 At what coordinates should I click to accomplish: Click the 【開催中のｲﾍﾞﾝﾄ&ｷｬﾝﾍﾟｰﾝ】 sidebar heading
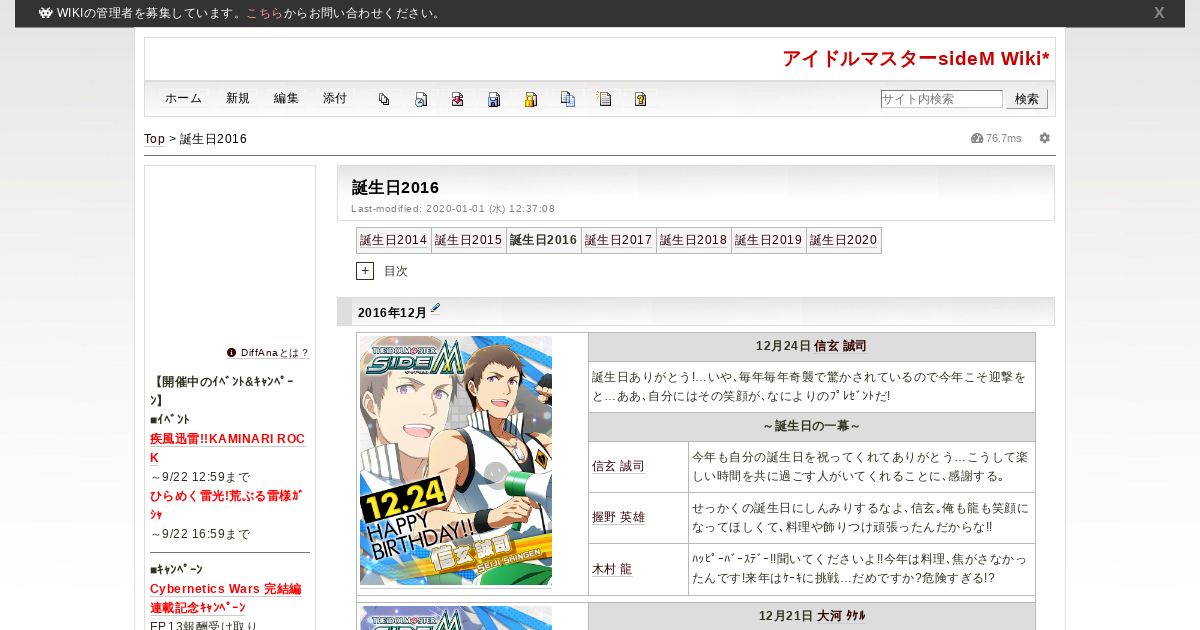tap(224, 391)
